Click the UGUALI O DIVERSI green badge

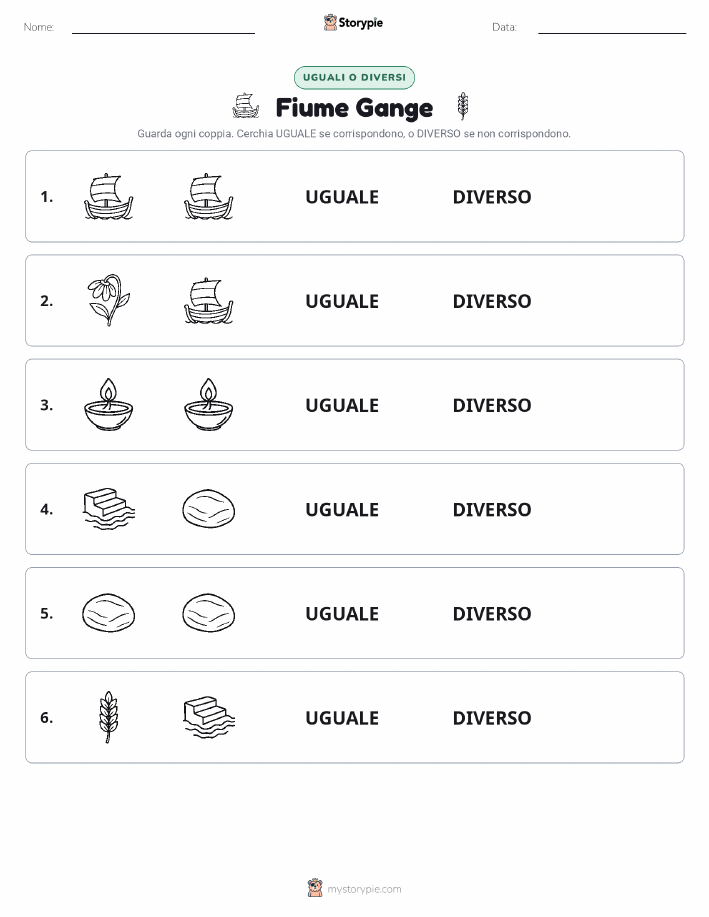click(x=354, y=77)
